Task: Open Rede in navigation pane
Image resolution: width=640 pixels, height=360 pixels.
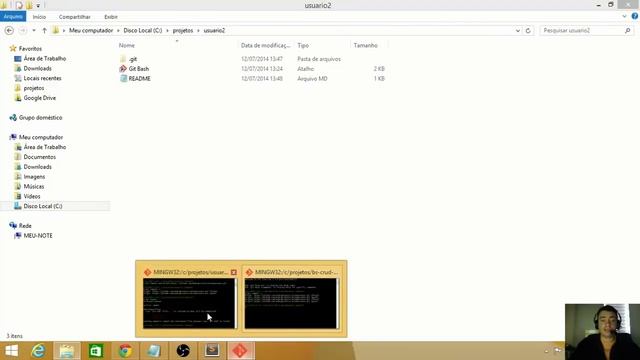Action: pos(24,226)
